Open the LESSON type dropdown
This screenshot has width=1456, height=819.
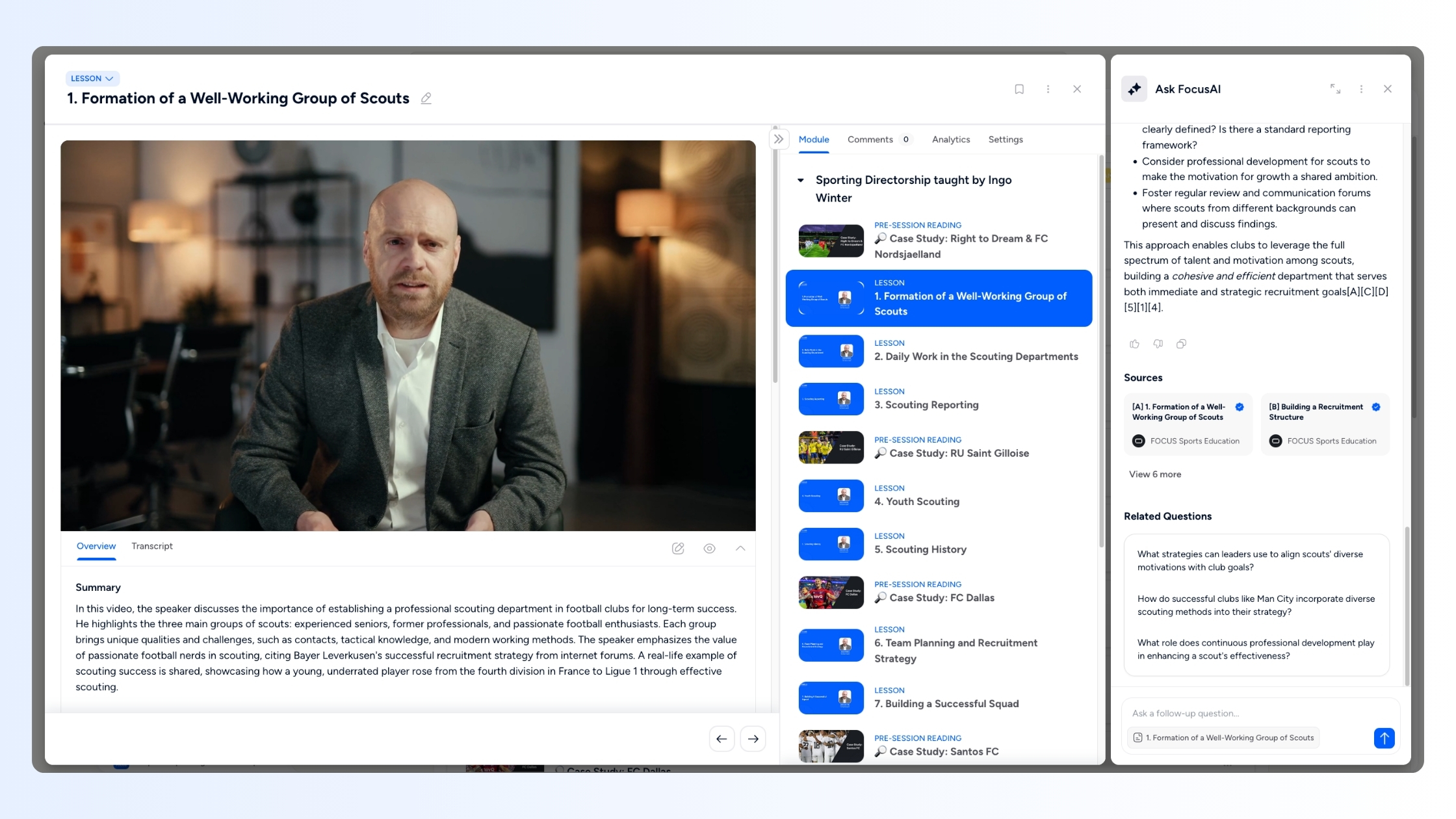92,79
